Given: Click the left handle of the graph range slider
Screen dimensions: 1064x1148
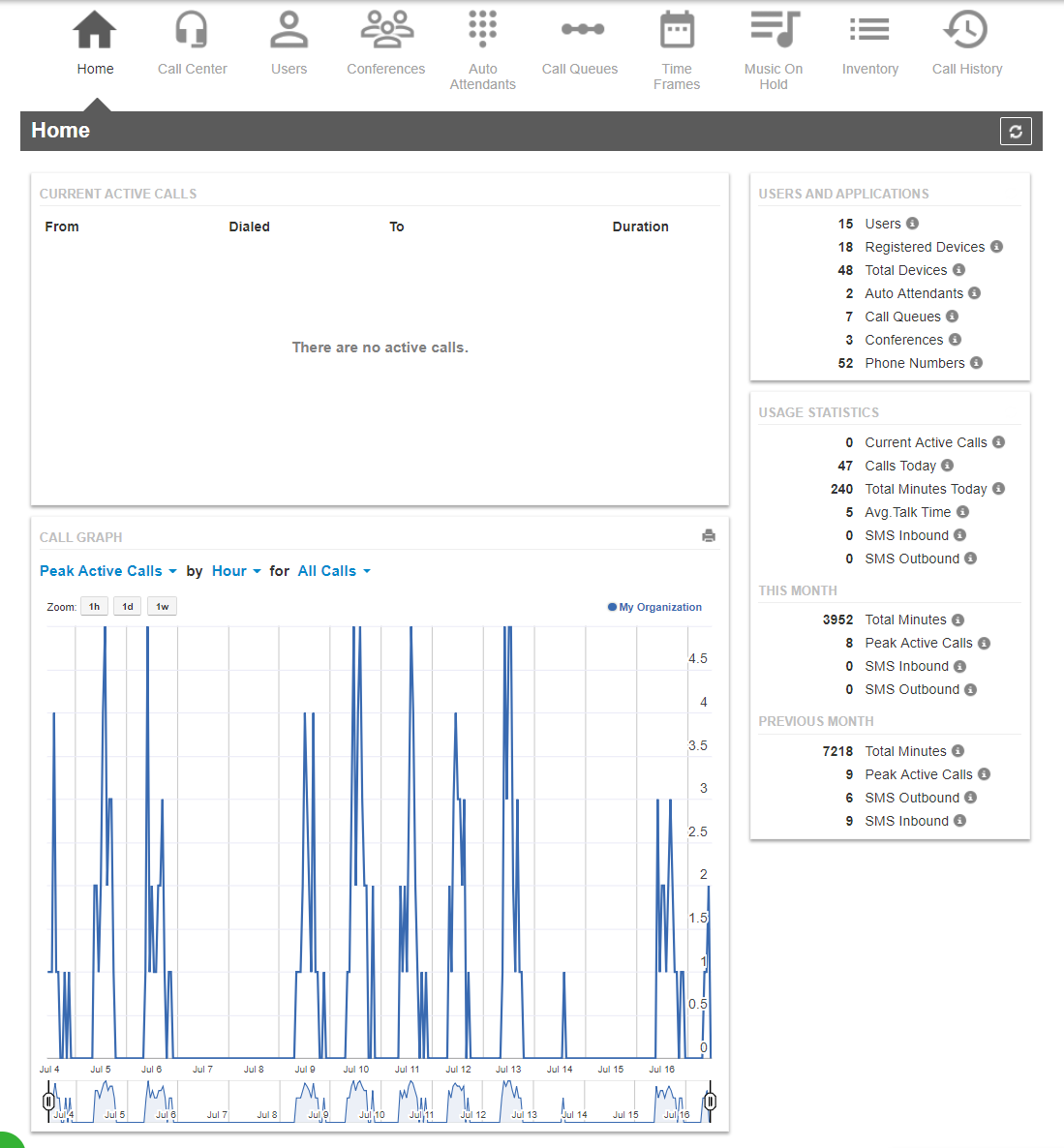Looking at the screenshot, I should tap(50, 1101).
